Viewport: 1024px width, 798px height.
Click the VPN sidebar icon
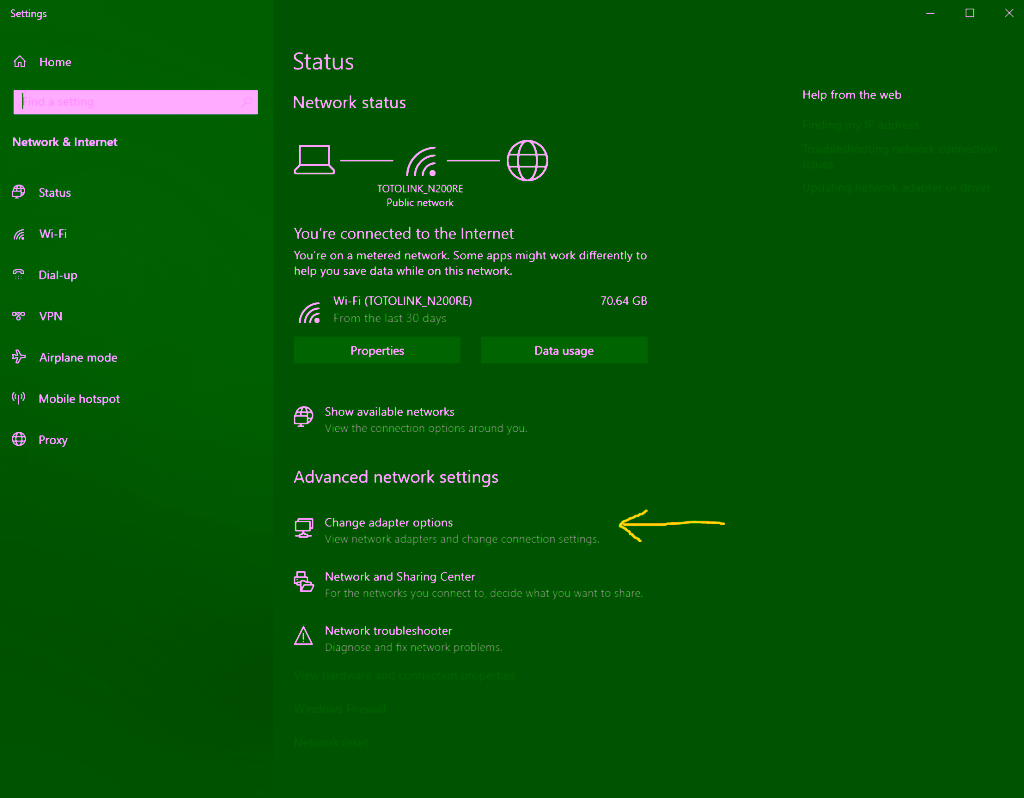click(19, 316)
